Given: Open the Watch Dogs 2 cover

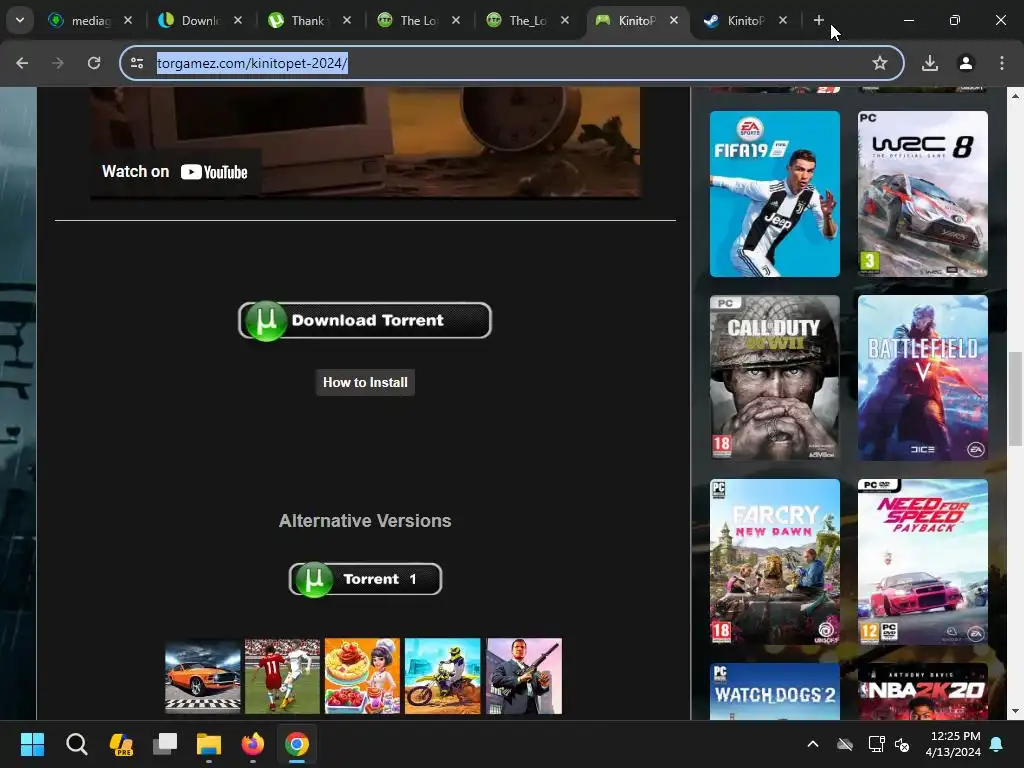Looking at the screenshot, I should point(775,692).
